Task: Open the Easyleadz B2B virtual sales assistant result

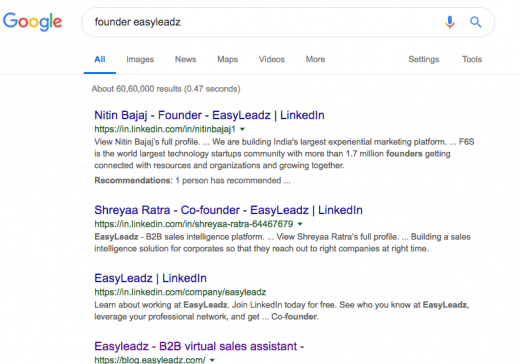Action: click(x=199, y=346)
